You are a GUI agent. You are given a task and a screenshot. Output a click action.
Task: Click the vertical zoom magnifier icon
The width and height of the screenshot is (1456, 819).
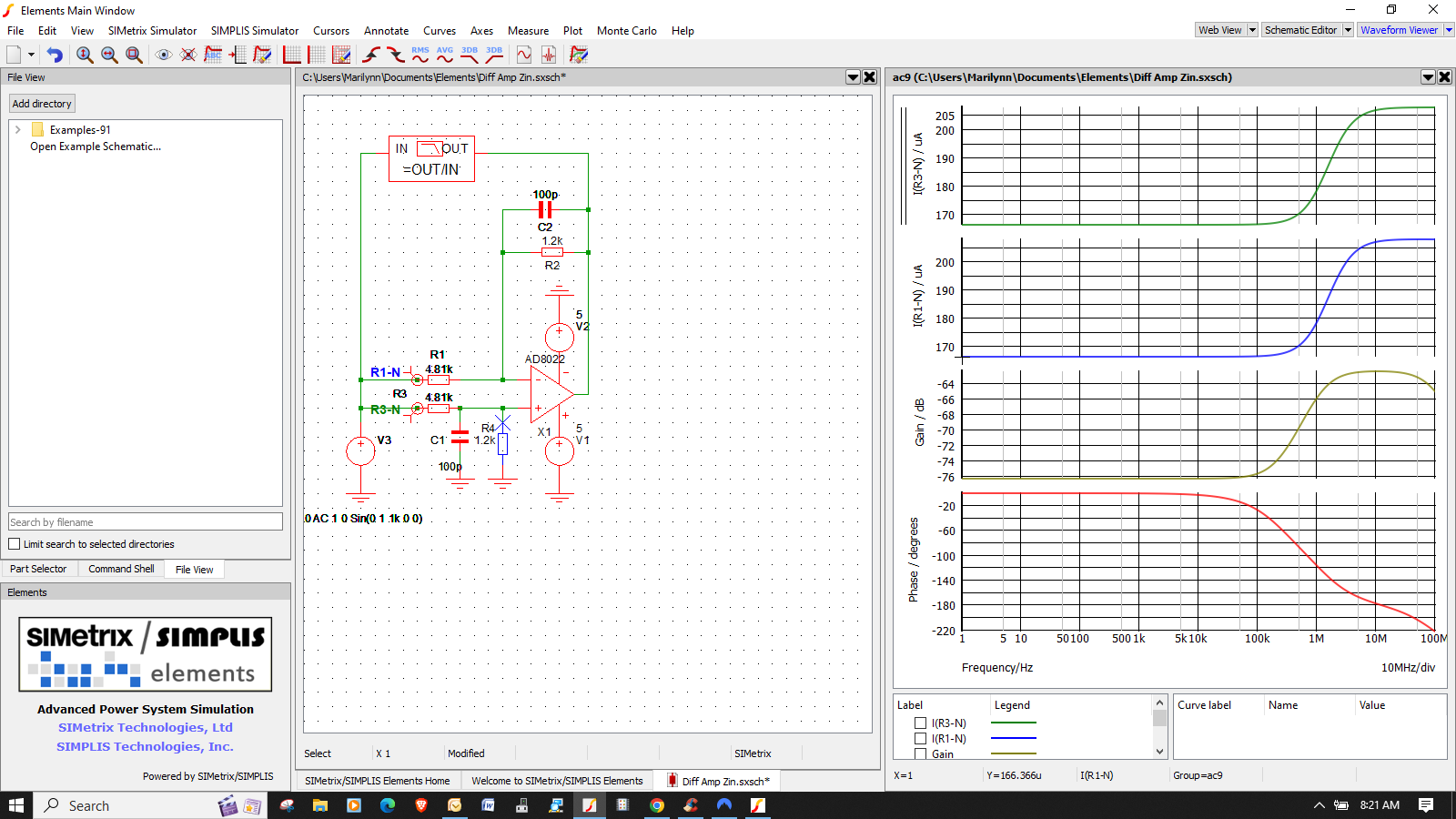point(85,55)
